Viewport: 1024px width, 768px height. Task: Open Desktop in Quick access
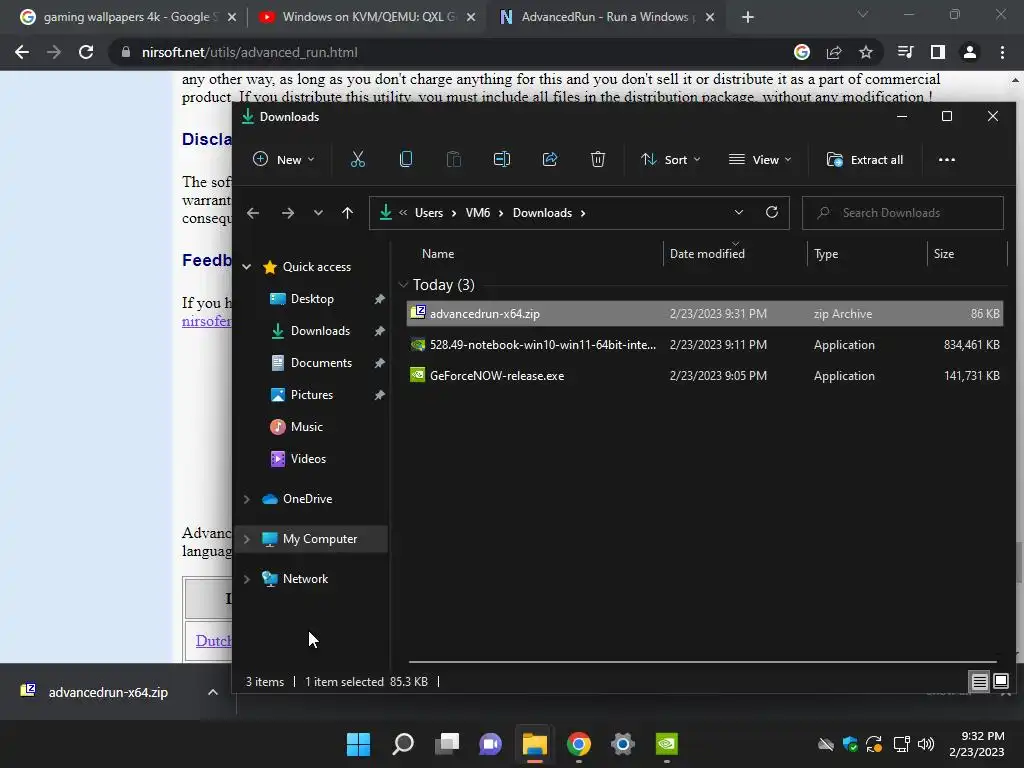click(312, 298)
